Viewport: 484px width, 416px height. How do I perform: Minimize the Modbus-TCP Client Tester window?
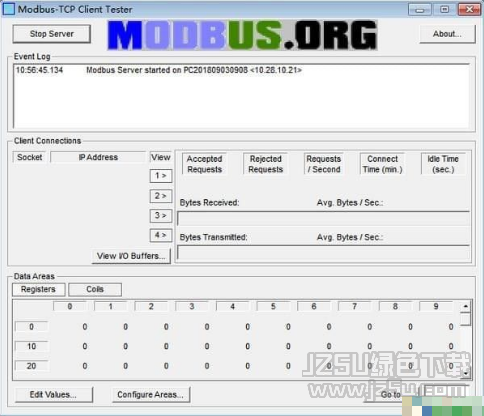[x=420, y=9]
